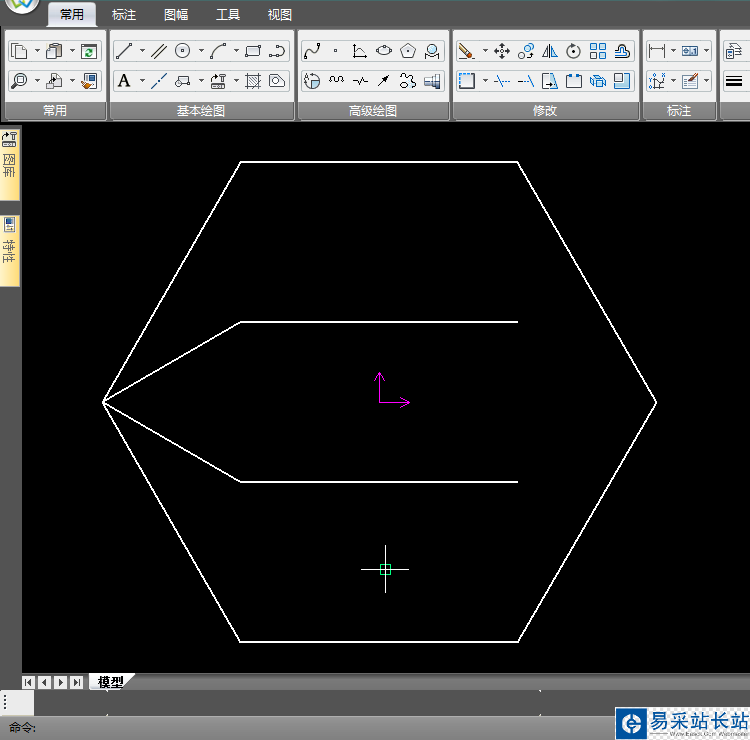Switch to the 标注 ribbon tab
The image size is (750, 740).
click(124, 15)
